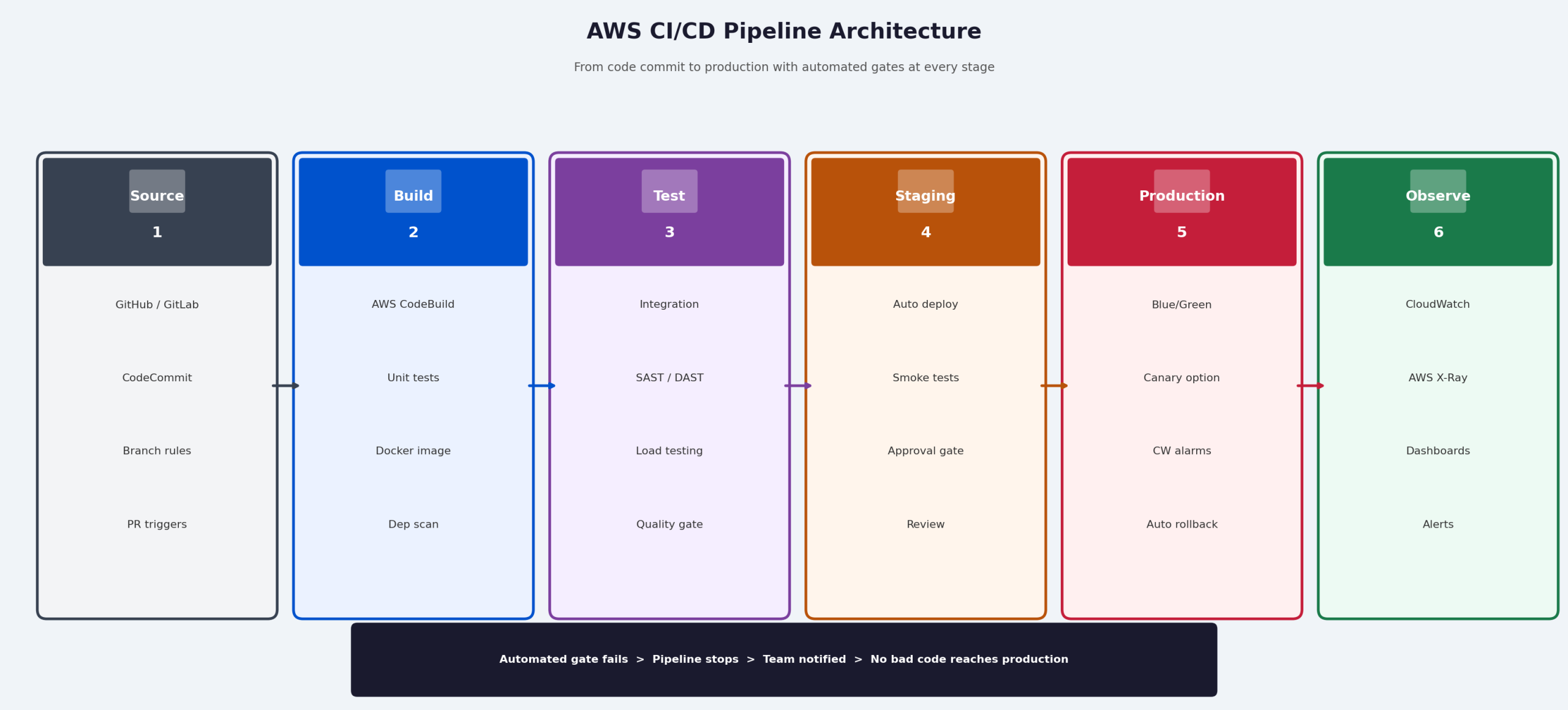
Task: Click the Production stage header
Action: click(1182, 212)
